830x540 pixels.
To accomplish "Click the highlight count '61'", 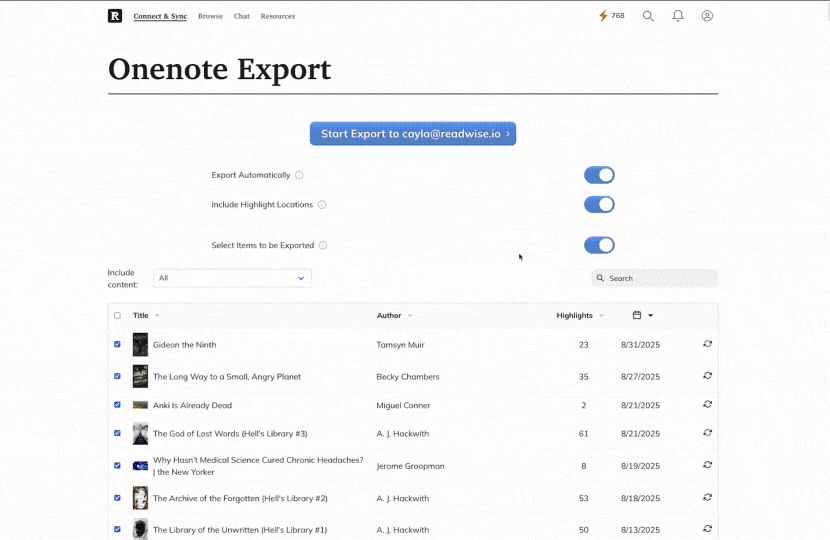I will (x=583, y=434).
